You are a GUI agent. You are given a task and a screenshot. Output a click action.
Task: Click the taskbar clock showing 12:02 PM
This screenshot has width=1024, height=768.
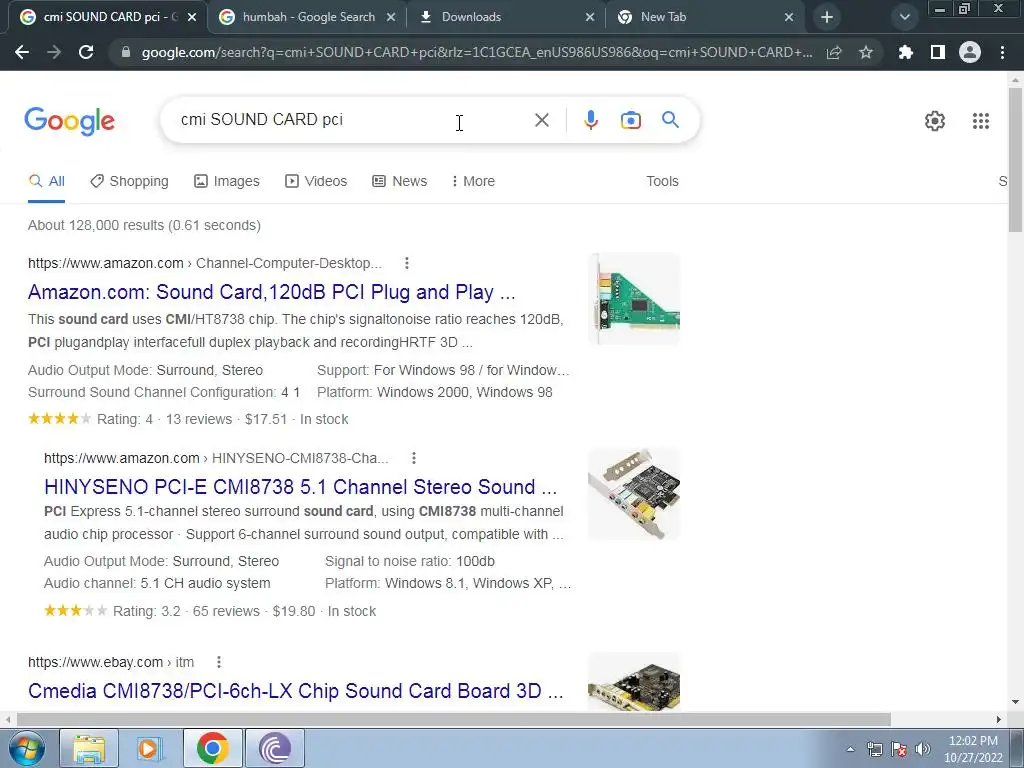(x=973, y=749)
